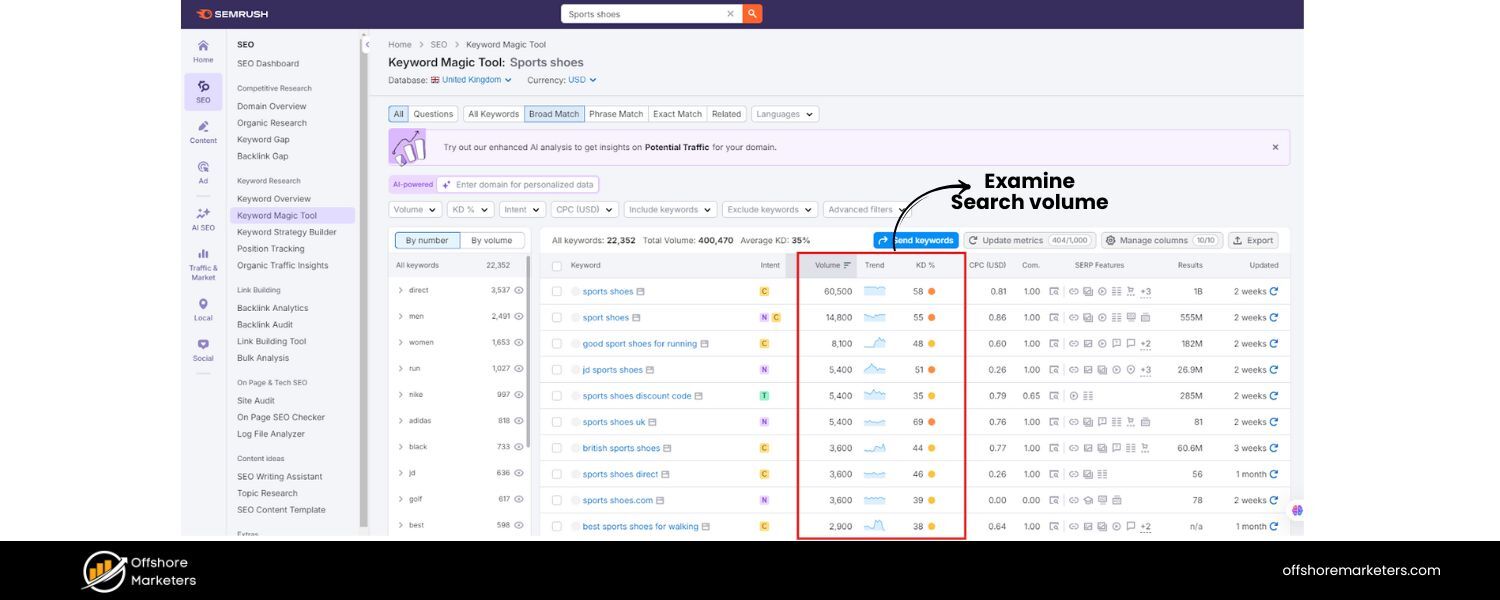This screenshot has width=1500, height=600.
Task: Click the search magnifier icon next to Sports shoes
Action: point(751,13)
